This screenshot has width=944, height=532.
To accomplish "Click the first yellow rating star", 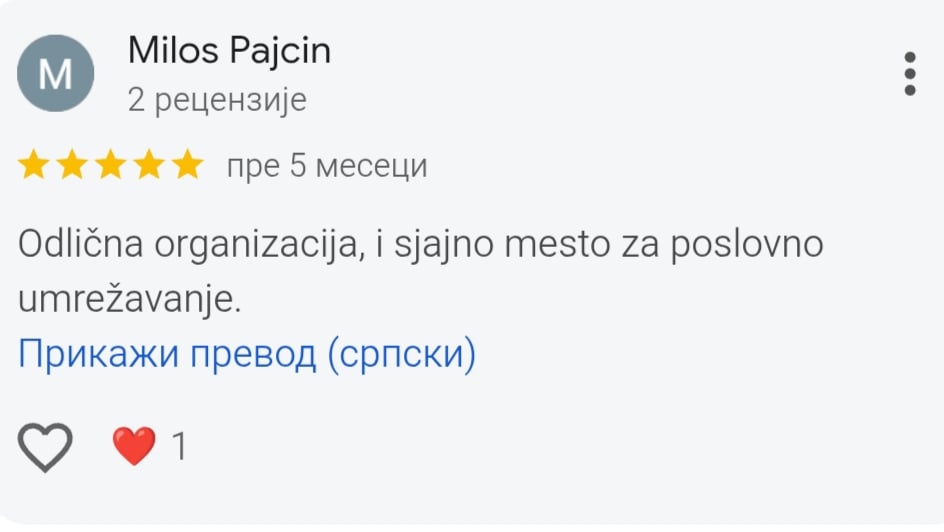I will click(x=34, y=165).
